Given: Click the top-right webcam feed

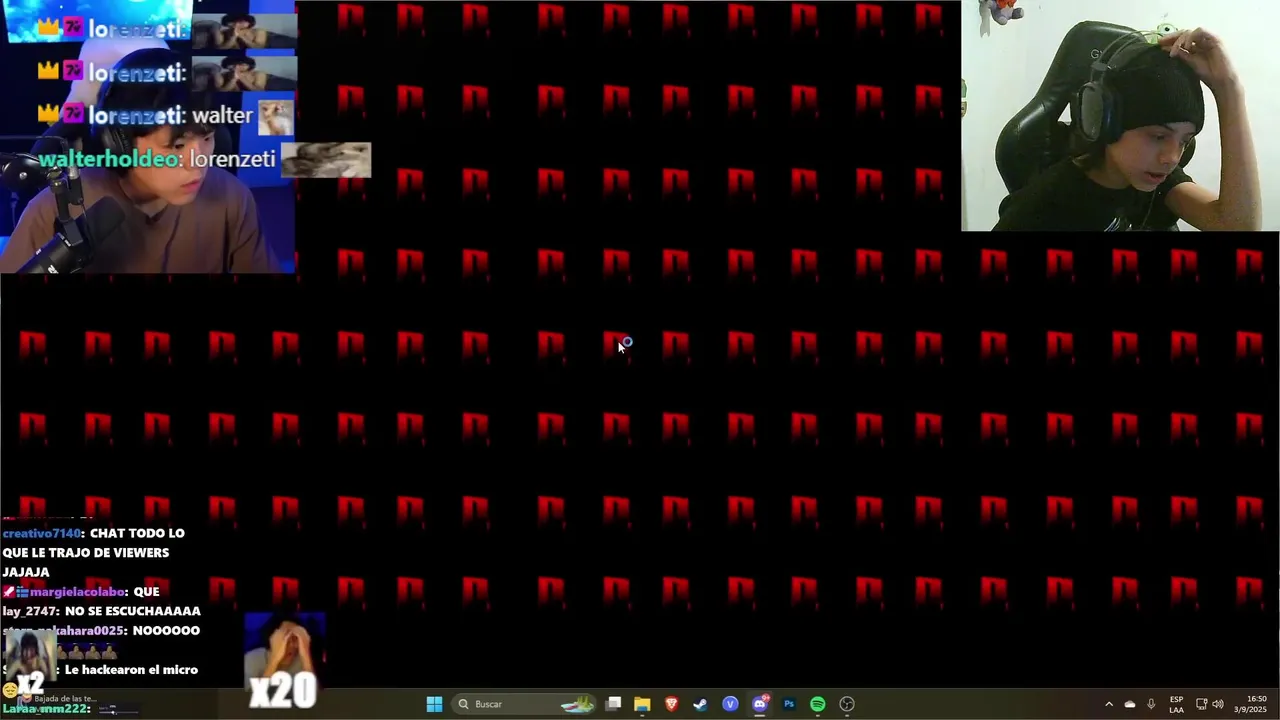Looking at the screenshot, I should click(x=1120, y=116).
